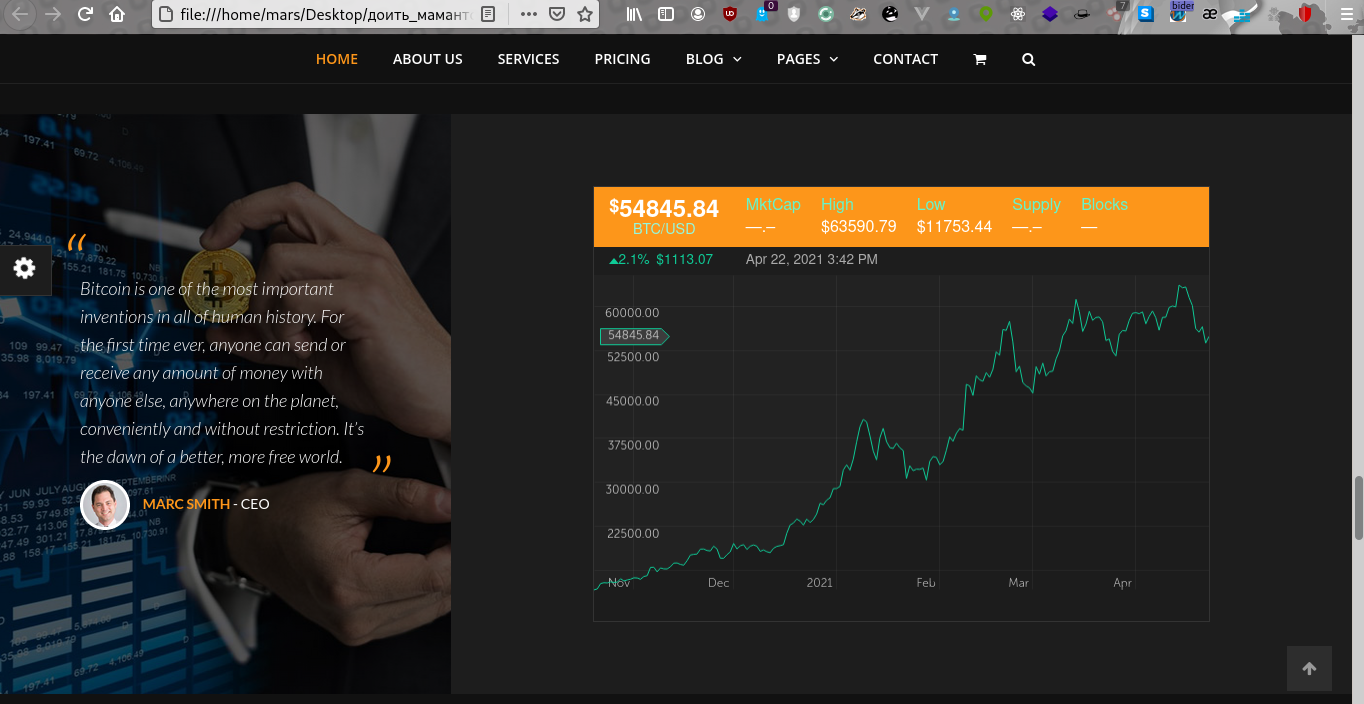Open Ghostery extension with 0 badge
This screenshot has width=1364, height=704.
(765, 12)
